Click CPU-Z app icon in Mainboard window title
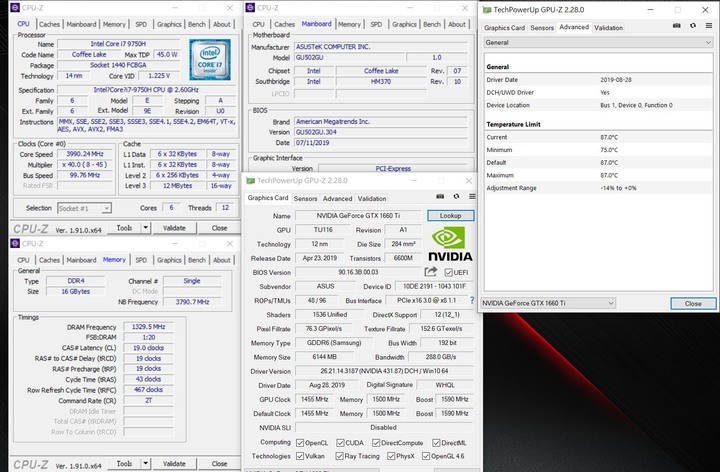This screenshot has height=472, width=720. pos(250,8)
